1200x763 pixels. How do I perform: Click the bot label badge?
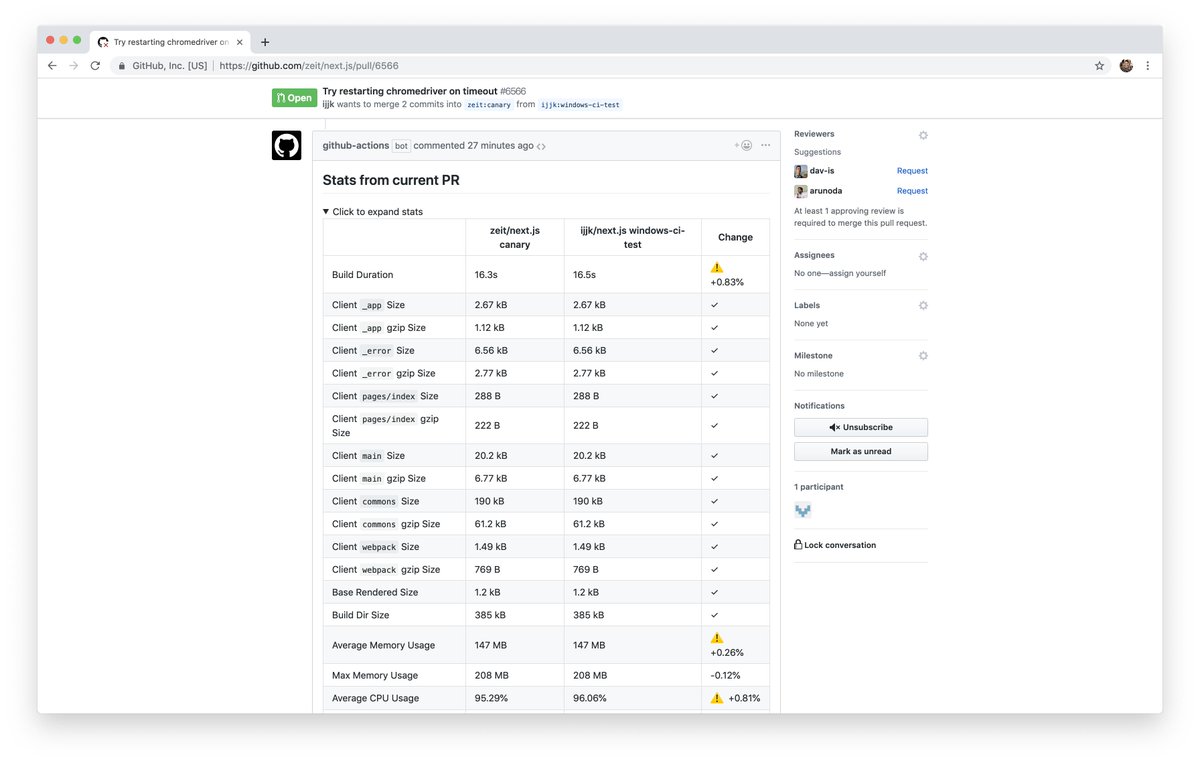point(401,146)
